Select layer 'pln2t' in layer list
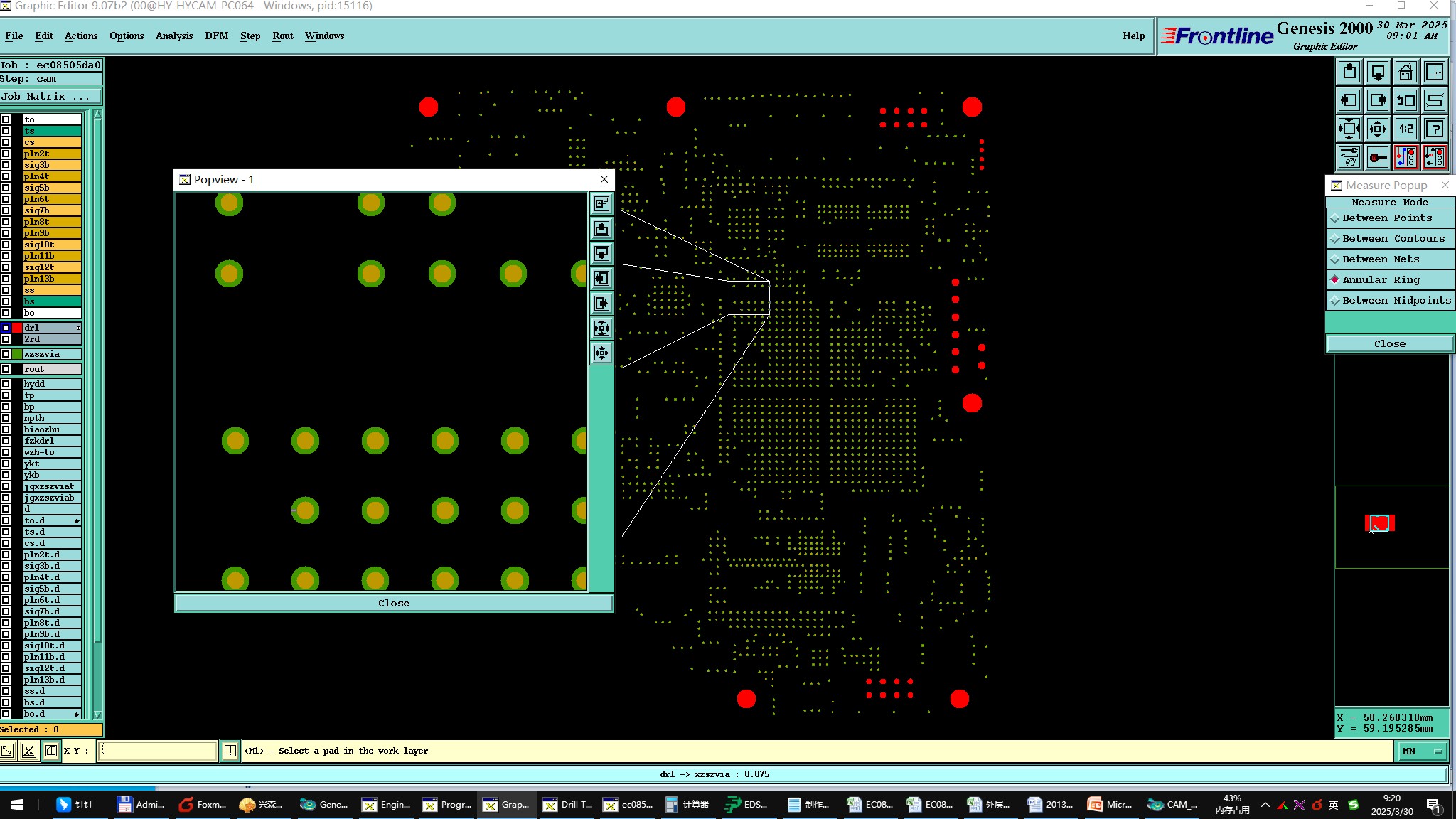The height and width of the screenshot is (819, 1456). (52, 154)
